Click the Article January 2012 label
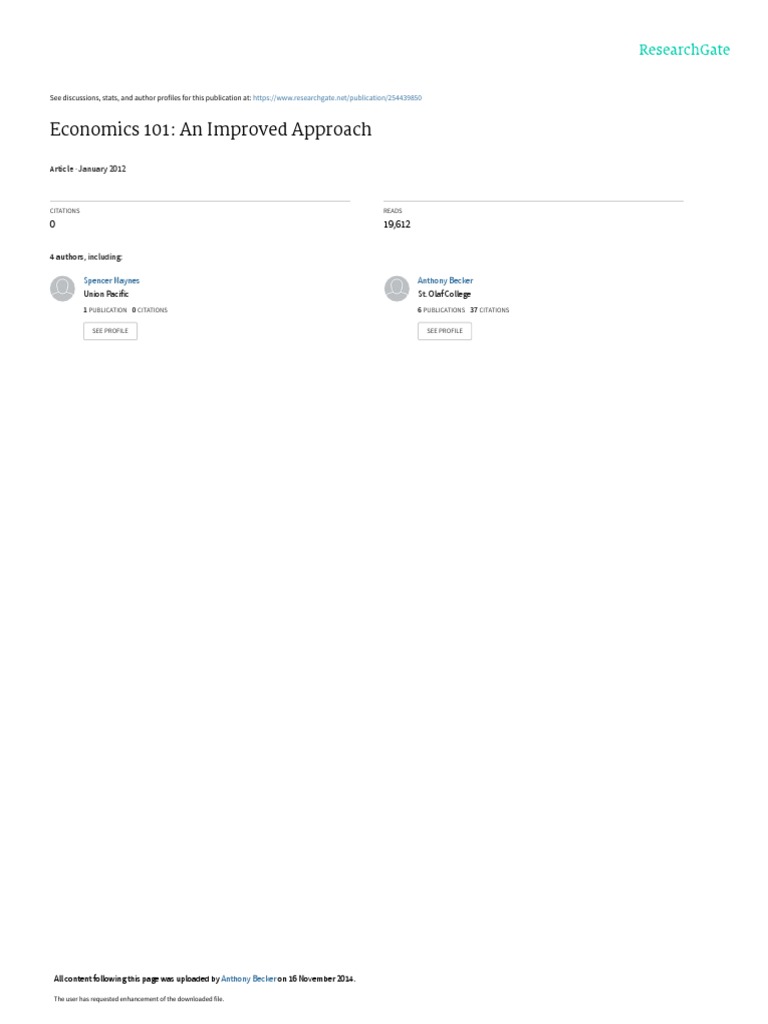768x1024 pixels. click(88, 168)
